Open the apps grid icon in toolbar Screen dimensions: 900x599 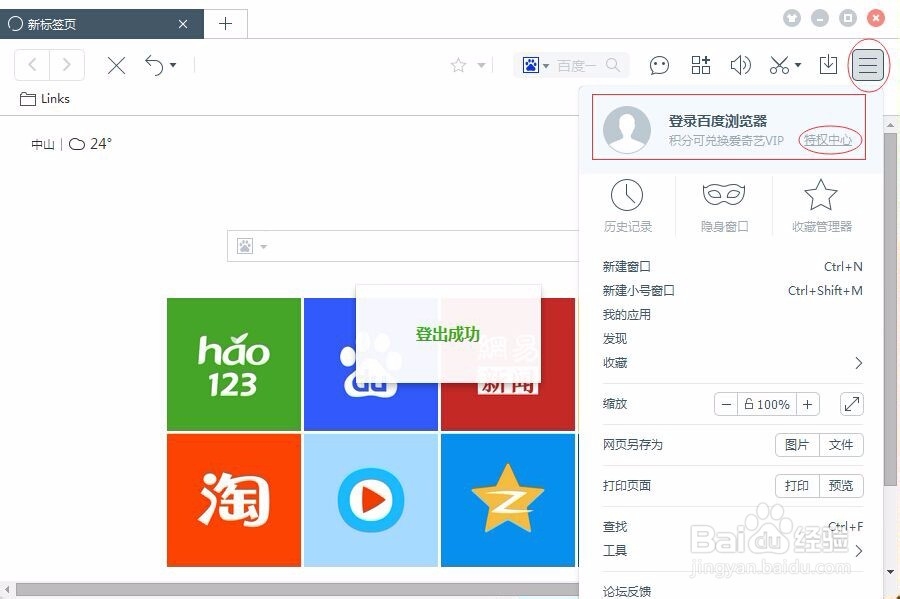click(700, 65)
